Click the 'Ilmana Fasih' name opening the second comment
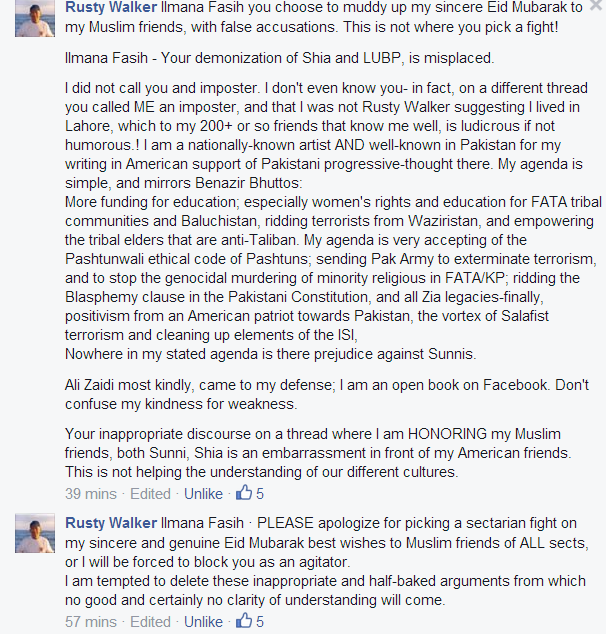Viewport: 606px width, 634px height. tap(203, 523)
